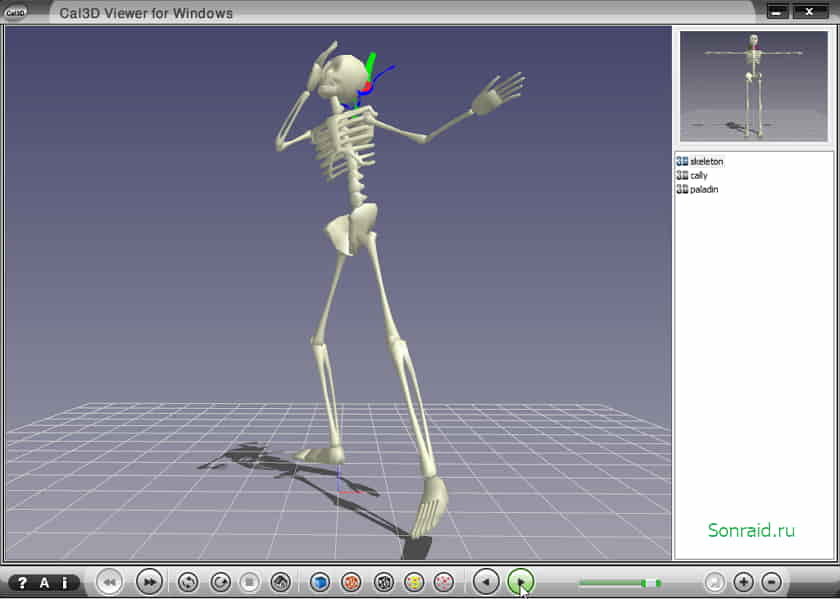
Task: Click the black wireframe cube icon
Action: (x=384, y=582)
